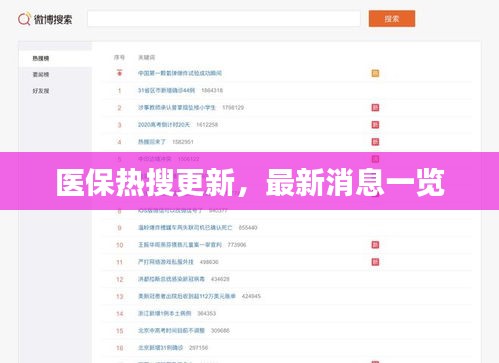This screenshot has width=499, height=363.
Task: Click the orange badge on the pinned topic row
Action: click(375, 73)
